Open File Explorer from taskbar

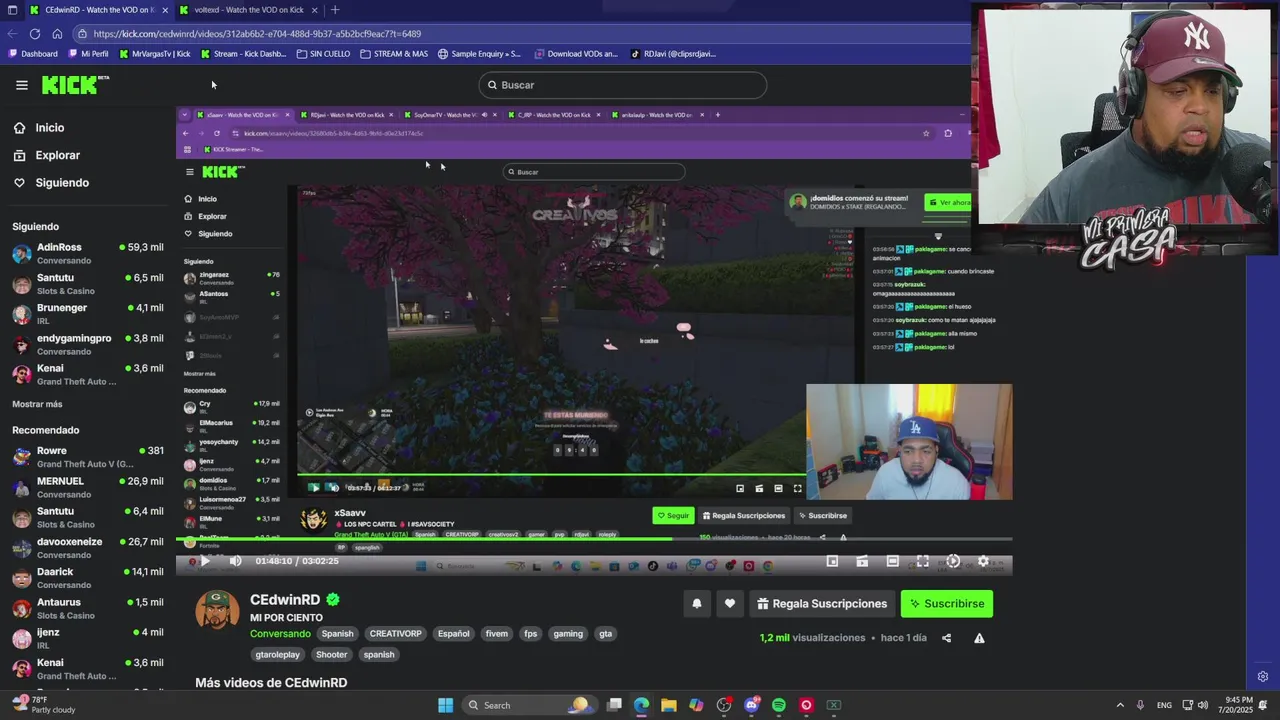click(x=668, y=705)
